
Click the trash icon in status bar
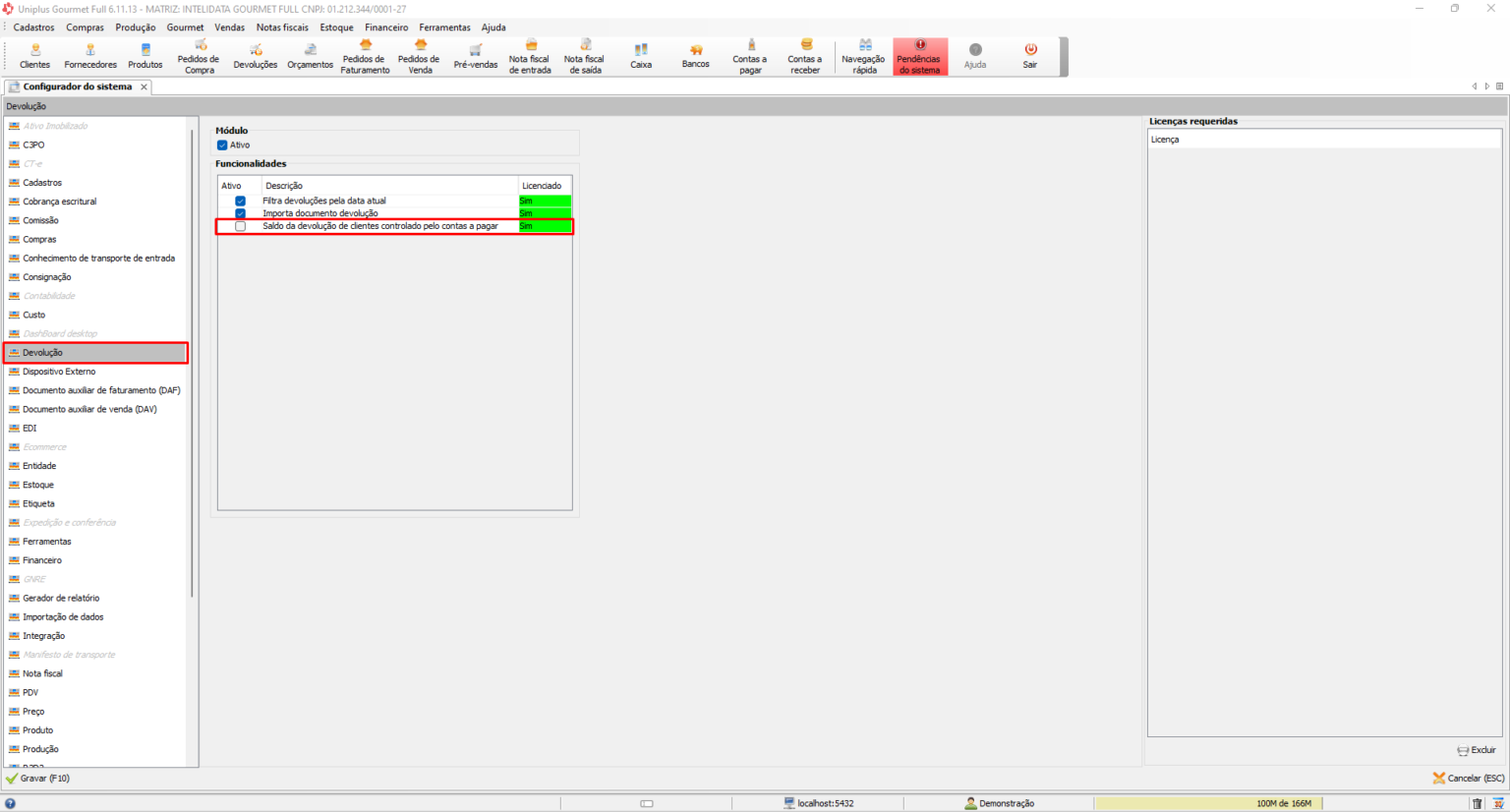(x=1477, y=803)
